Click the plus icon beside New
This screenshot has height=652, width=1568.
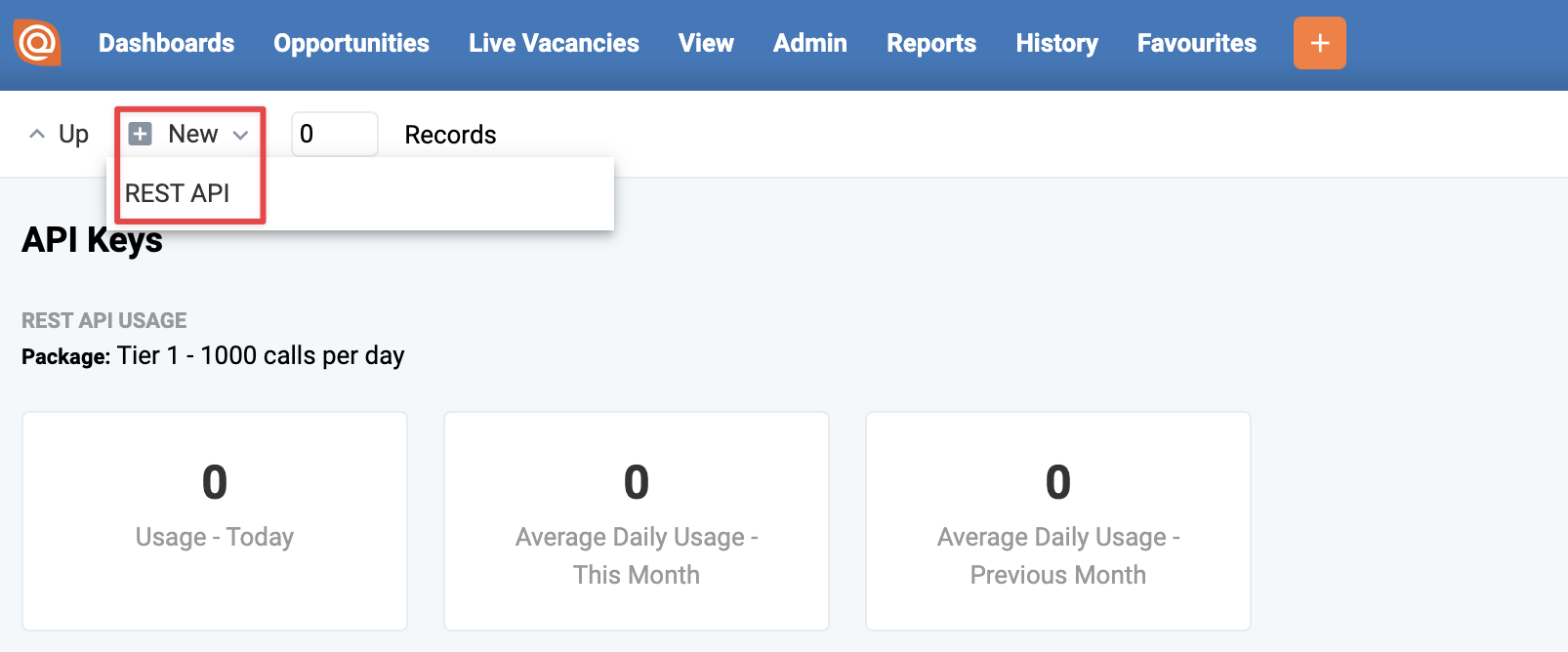(141, 134)
